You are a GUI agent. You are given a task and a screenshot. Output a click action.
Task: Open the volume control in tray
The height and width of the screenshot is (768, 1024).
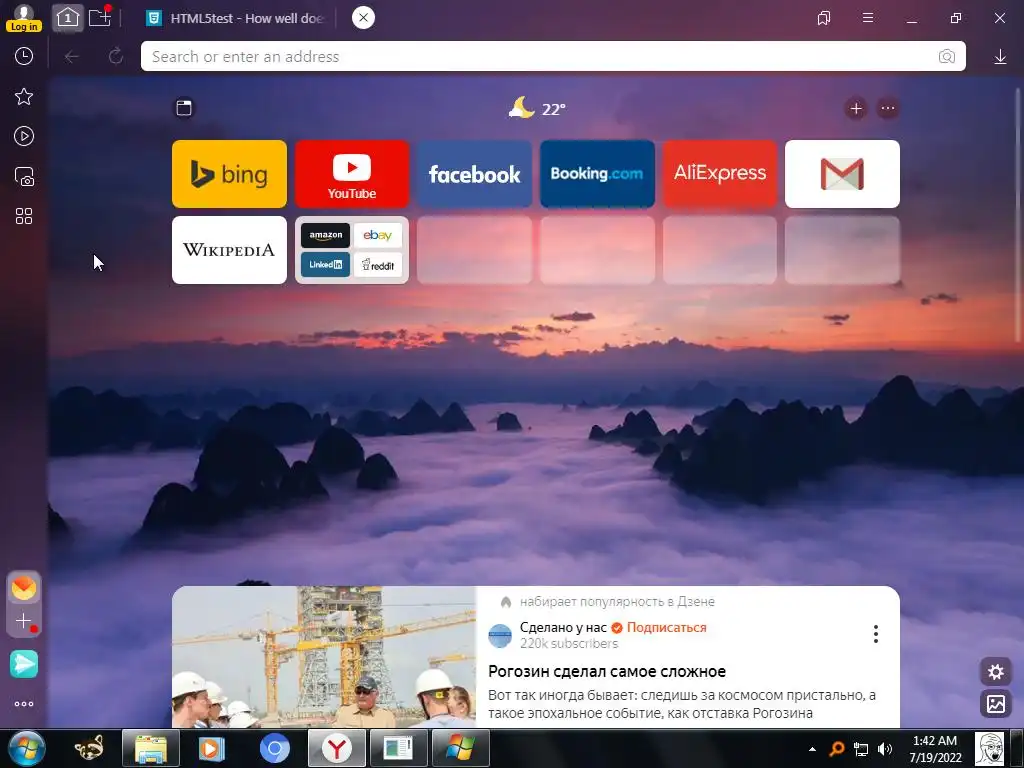885,749
